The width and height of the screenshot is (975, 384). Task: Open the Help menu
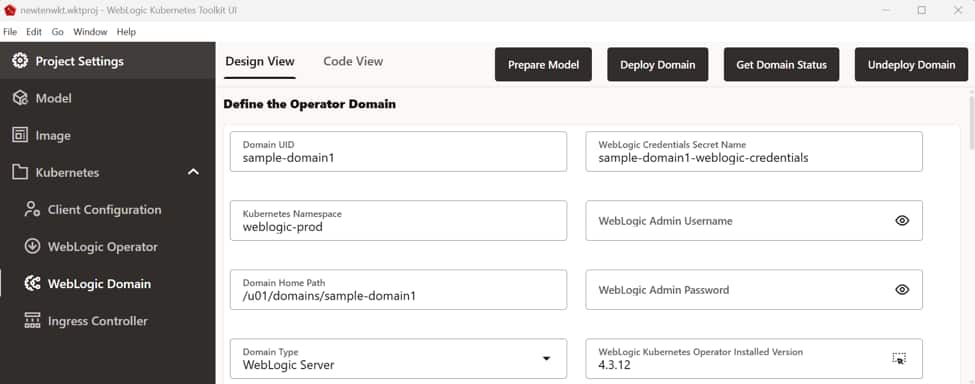tap(126, 32)
